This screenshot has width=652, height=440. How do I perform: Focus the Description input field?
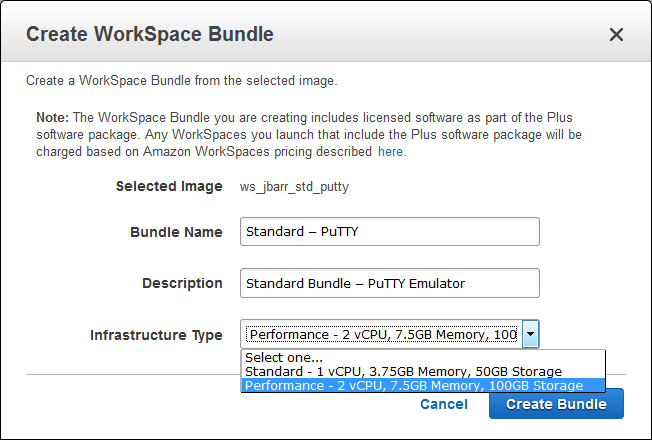[390, 283]
